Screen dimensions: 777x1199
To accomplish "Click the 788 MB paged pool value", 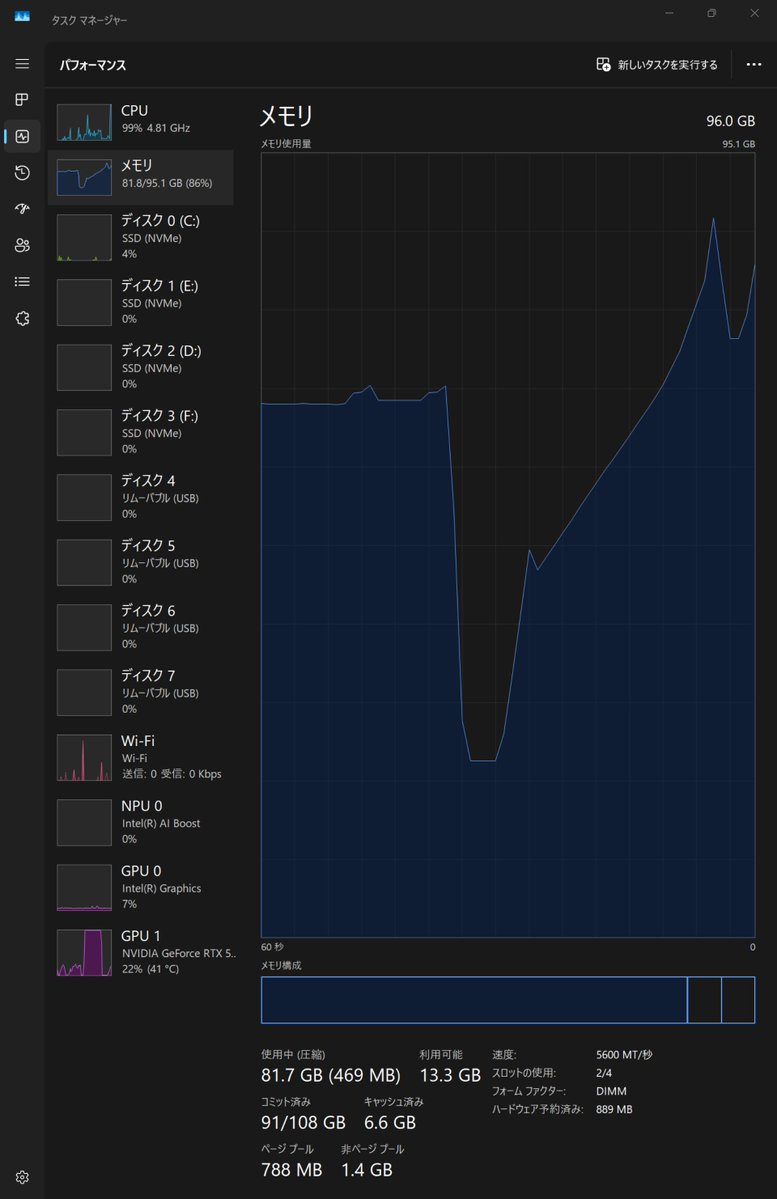I will [291, 1170].
